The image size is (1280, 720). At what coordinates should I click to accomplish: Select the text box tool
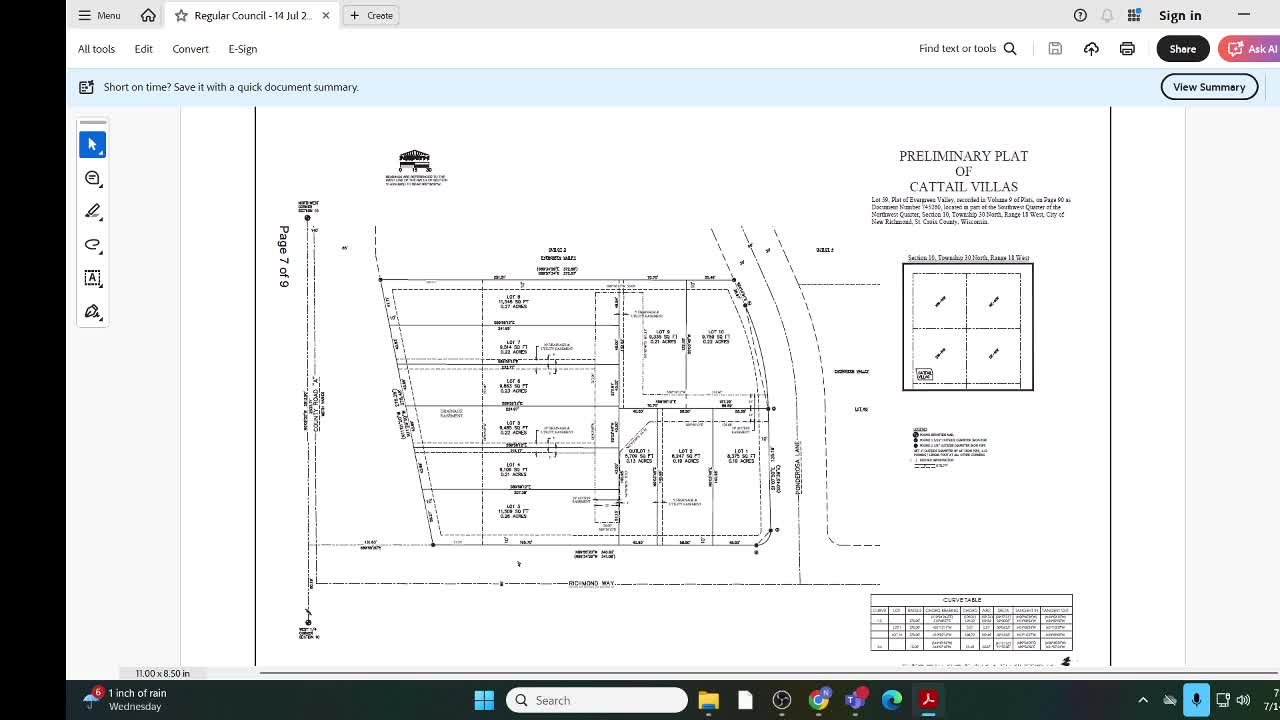pos(92,278)
